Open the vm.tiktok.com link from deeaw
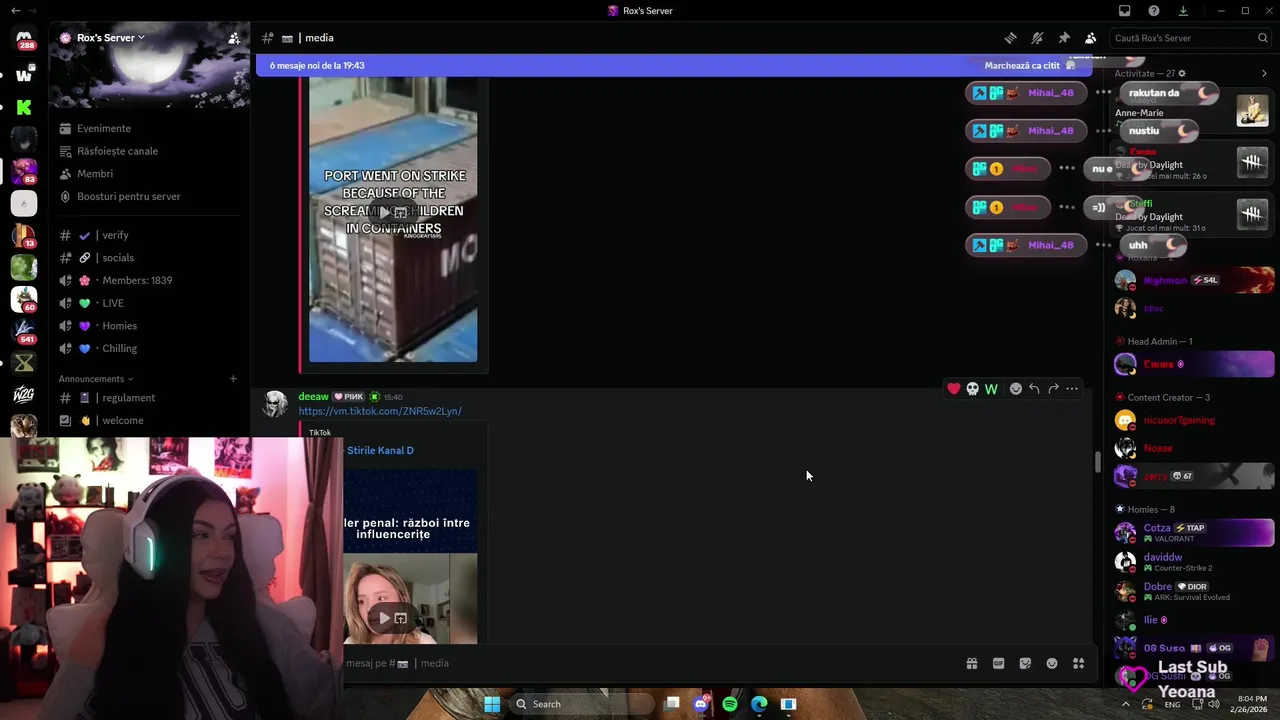 point(380,411)
